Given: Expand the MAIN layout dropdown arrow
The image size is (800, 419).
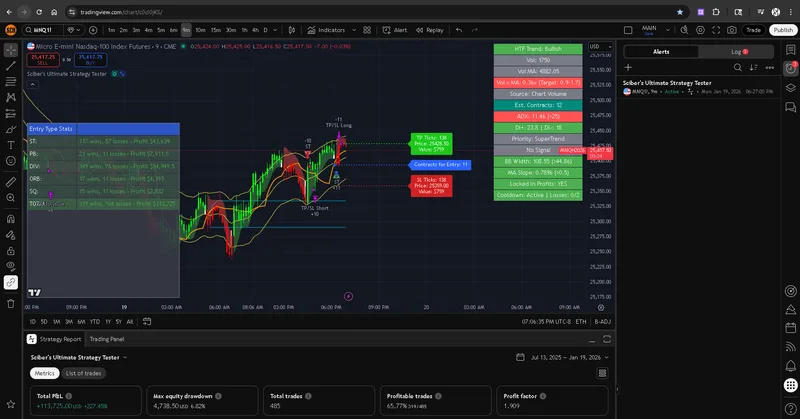Looking at the screenshot, I should coord(667,30).
